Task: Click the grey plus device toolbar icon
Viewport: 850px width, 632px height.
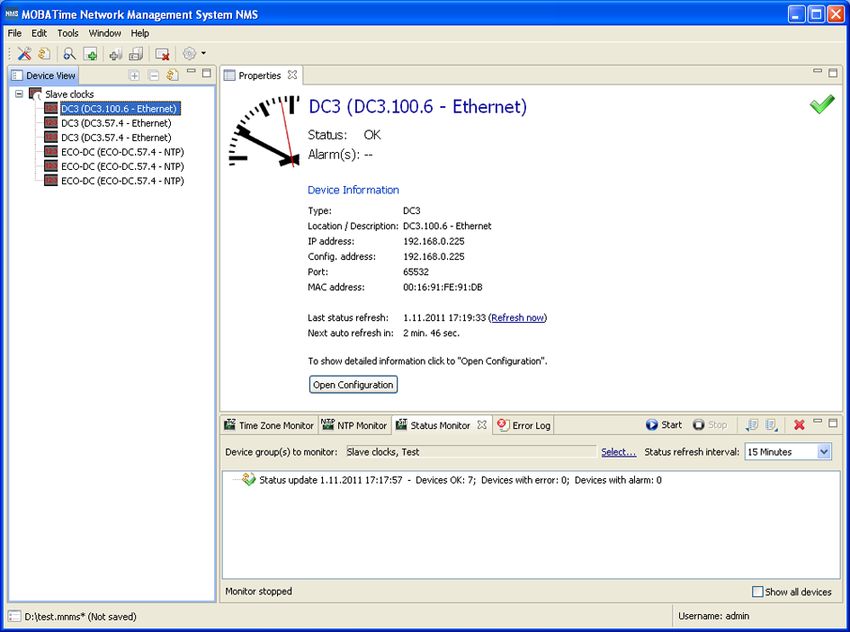Action: coord(115,54)
